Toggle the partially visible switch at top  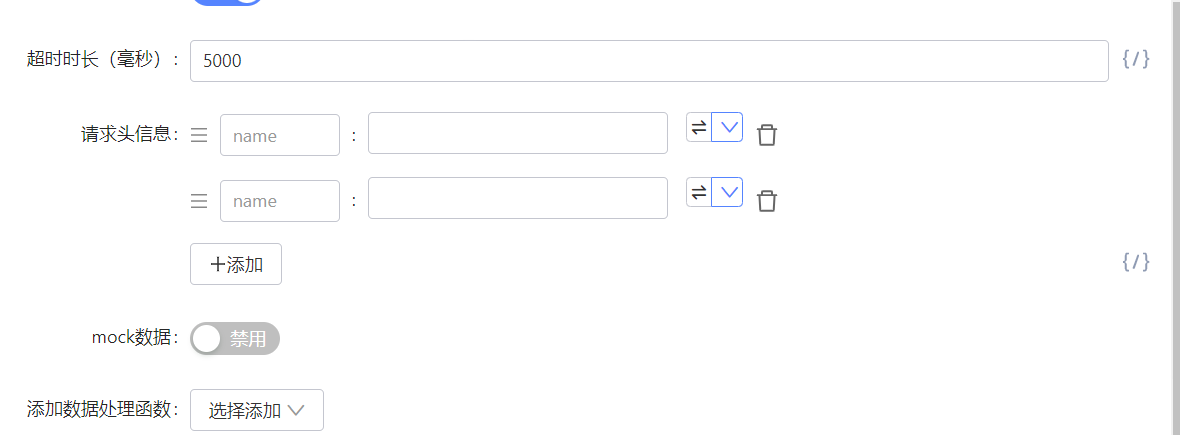tap(227, 2)
